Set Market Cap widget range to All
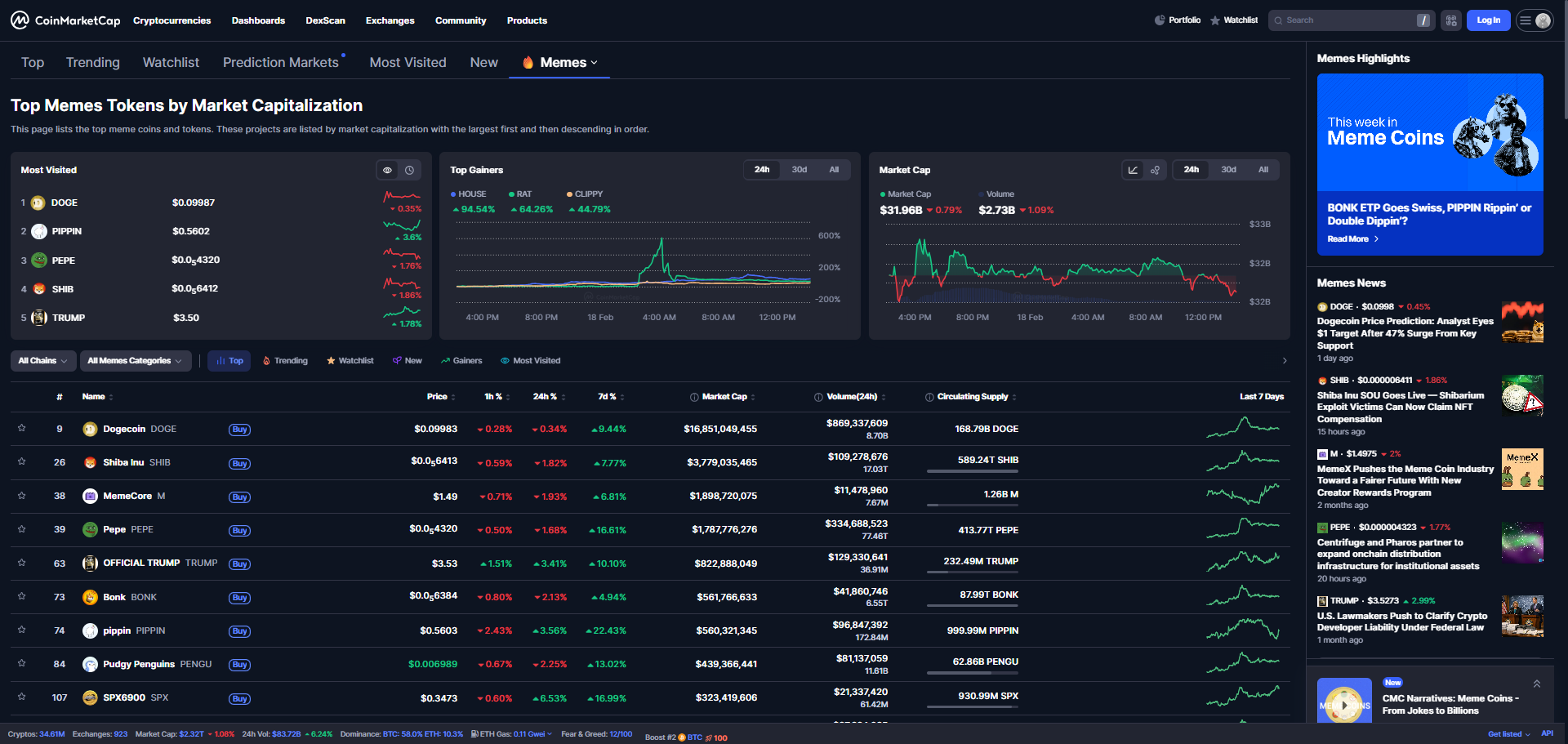Image resolution: width=1568 pixels, height=744 pixels. 1263,170
